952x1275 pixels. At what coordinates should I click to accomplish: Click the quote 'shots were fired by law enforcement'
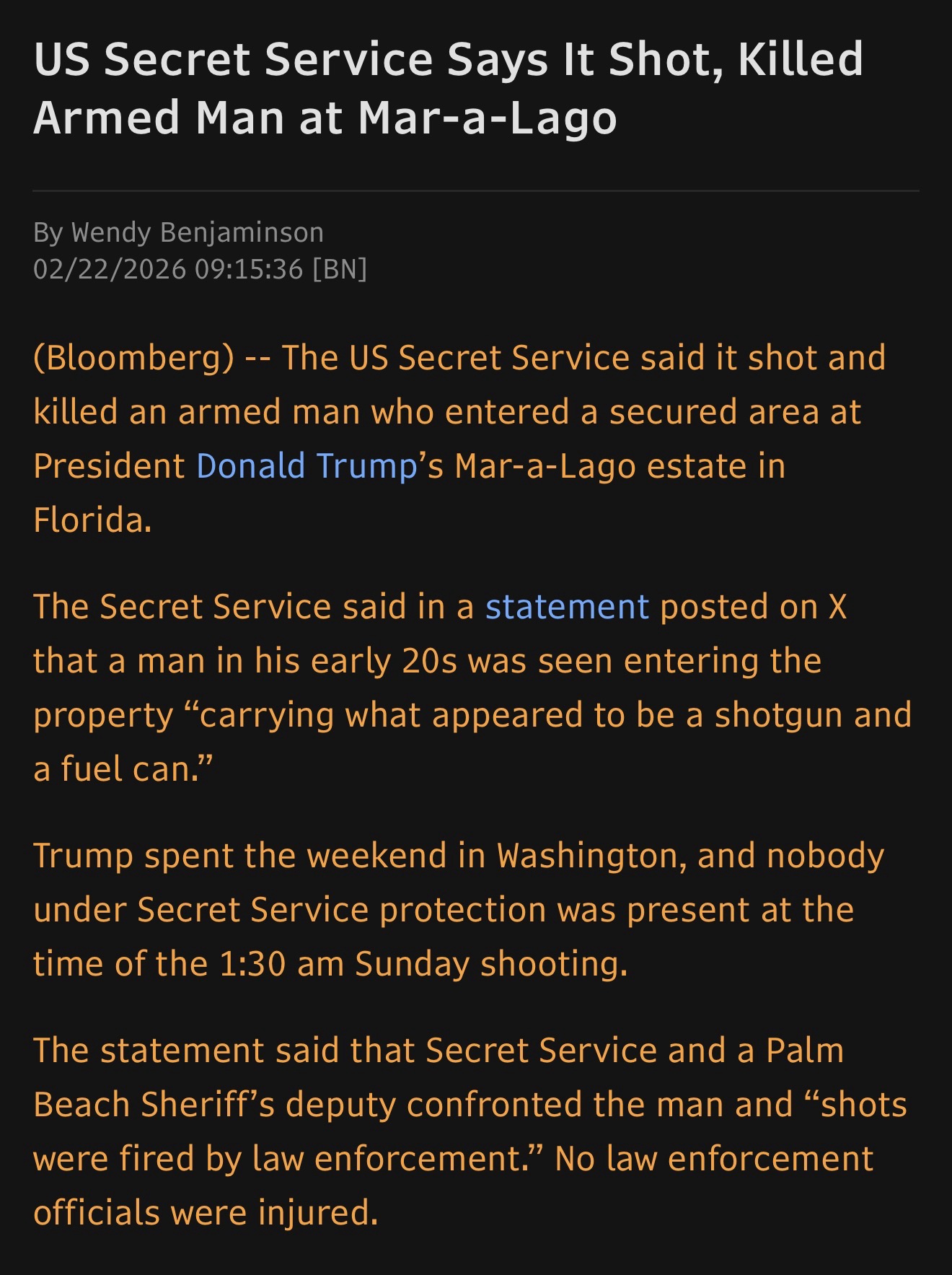point(288,1159)
